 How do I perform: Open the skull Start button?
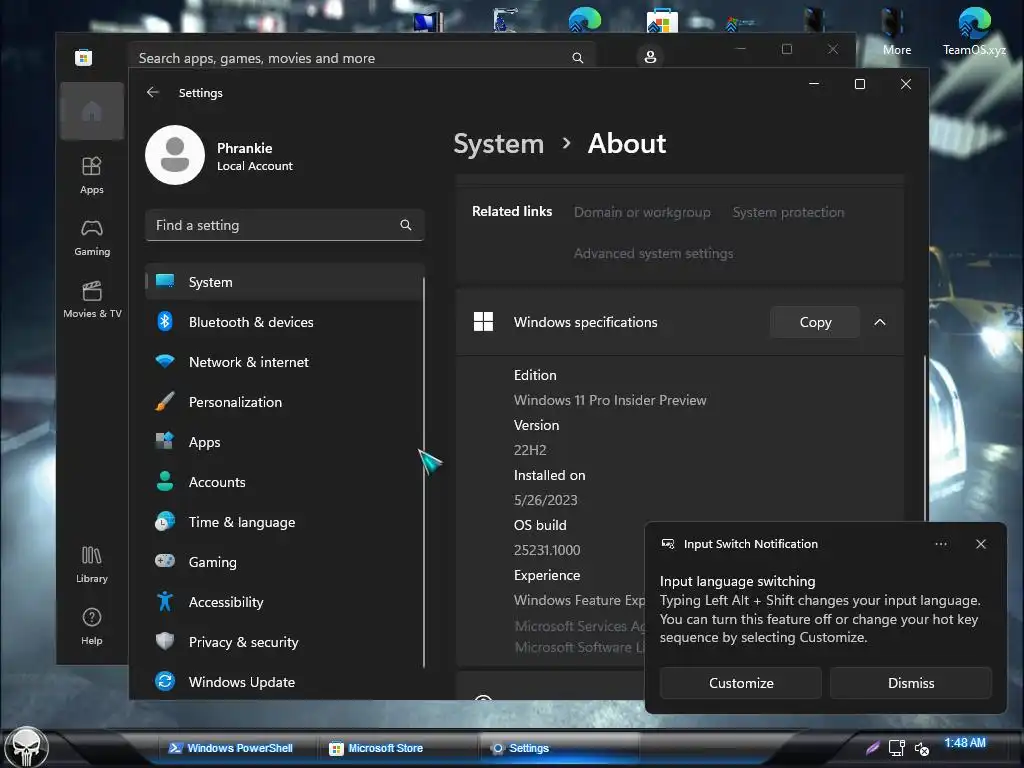coord(26,747)
